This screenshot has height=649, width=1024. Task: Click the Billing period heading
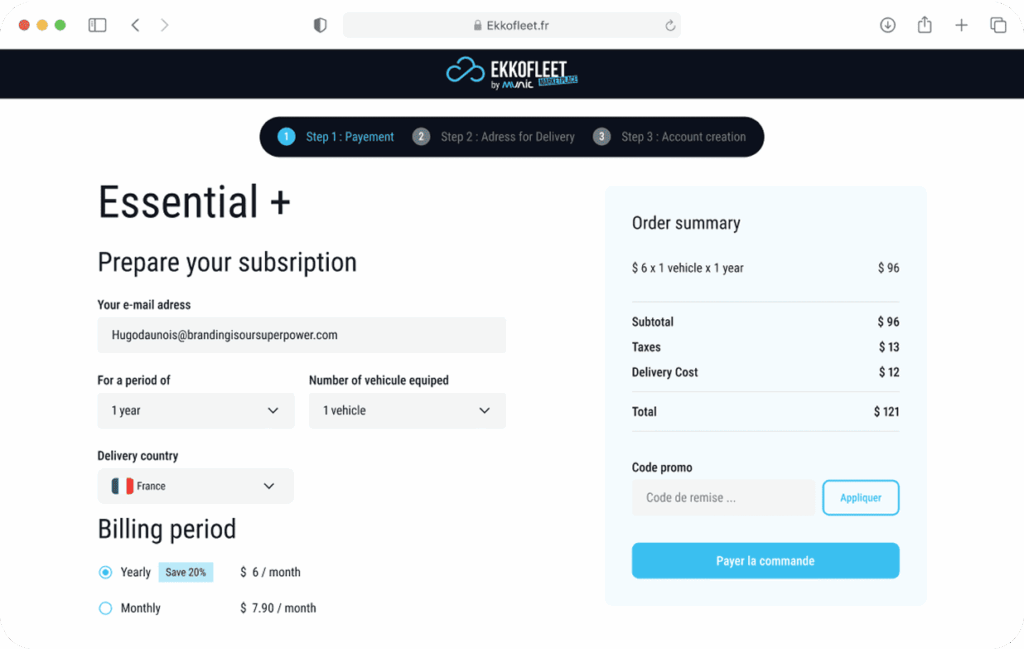(167, 529)
